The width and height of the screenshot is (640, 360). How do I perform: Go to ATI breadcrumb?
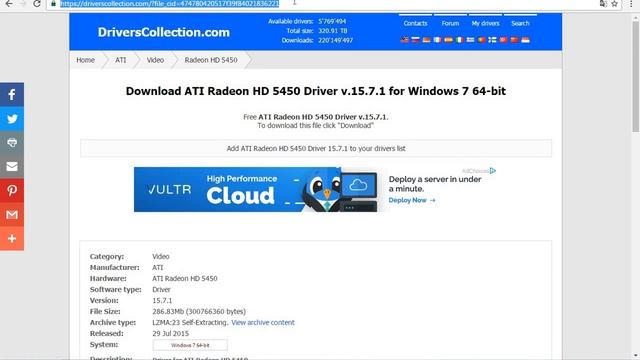tap(120, 60)
